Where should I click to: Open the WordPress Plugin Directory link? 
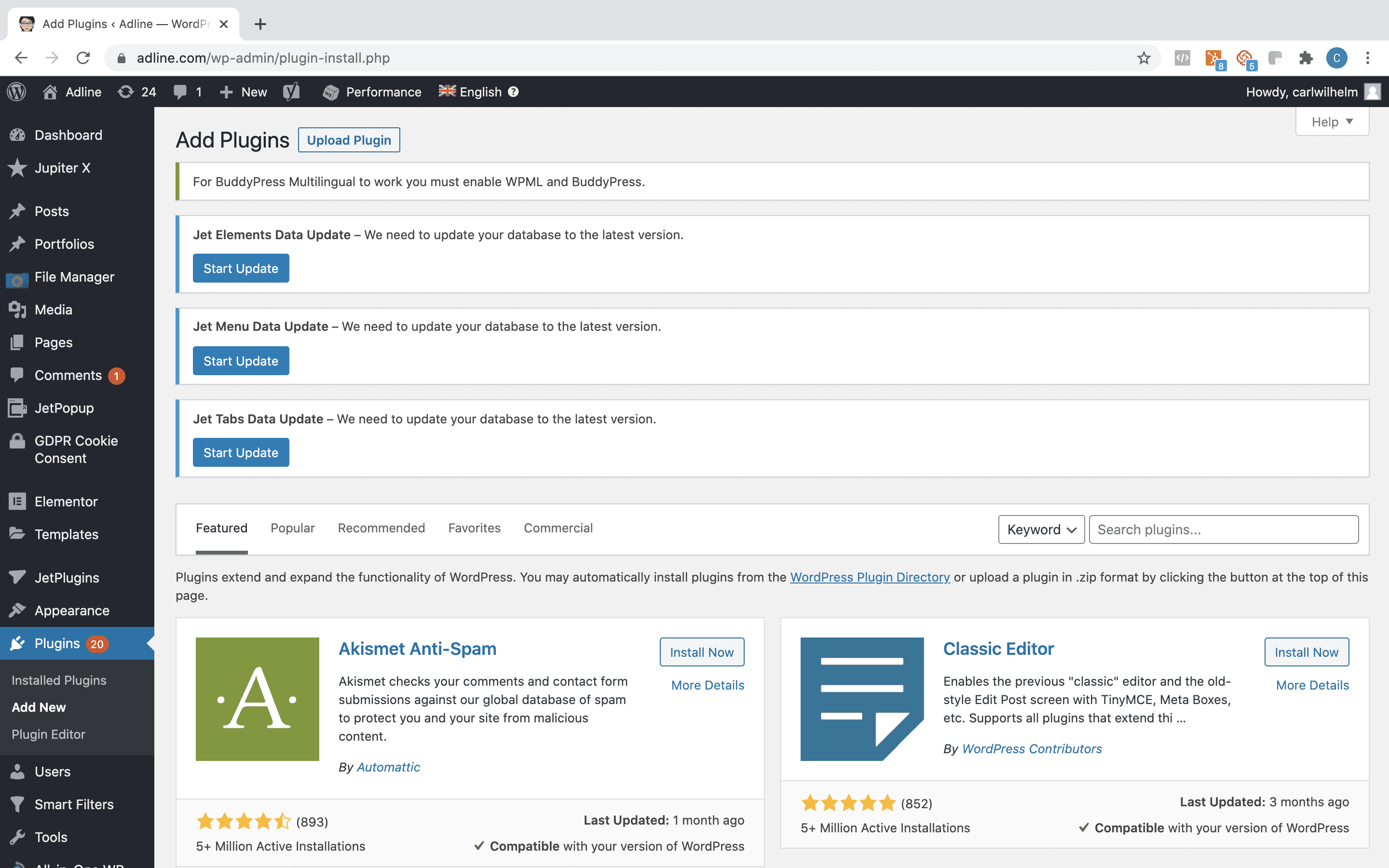point(870,577)
